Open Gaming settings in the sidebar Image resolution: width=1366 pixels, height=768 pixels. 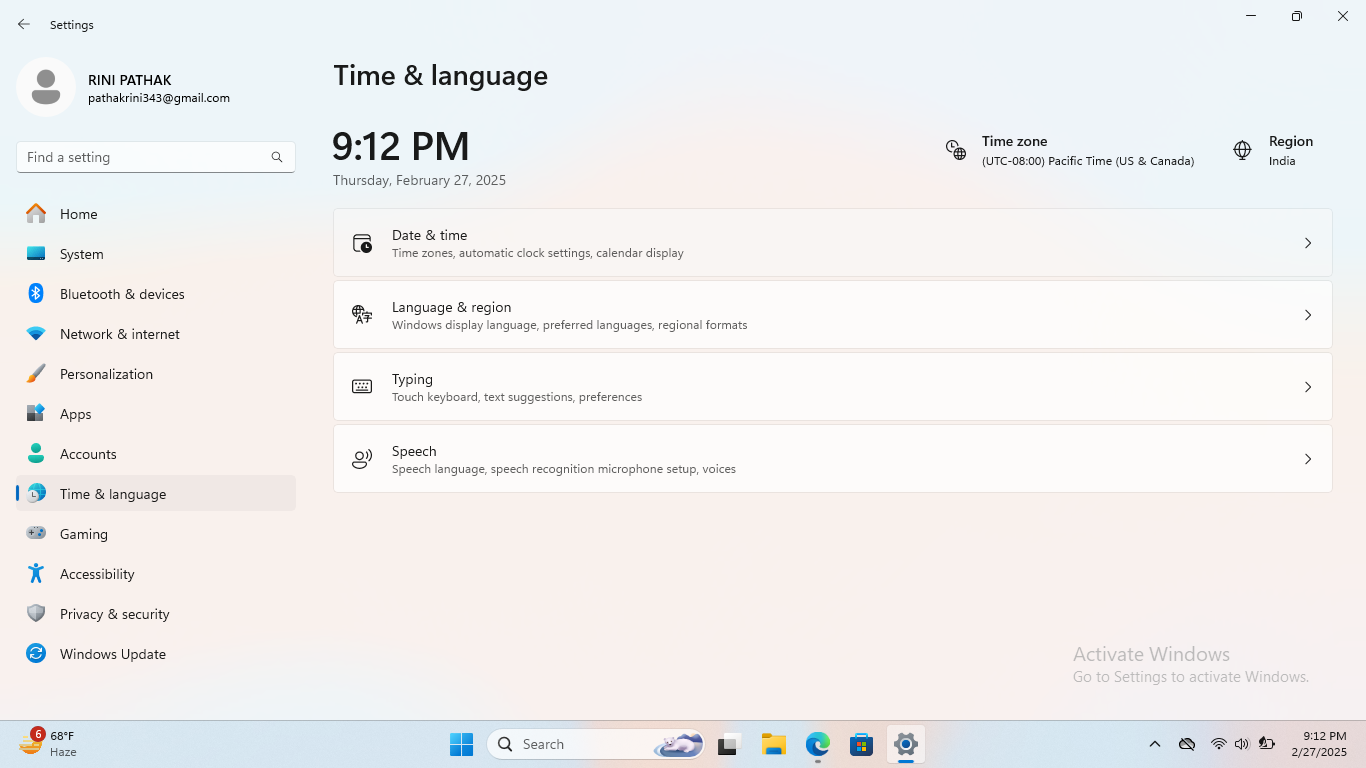coord(156,534)
